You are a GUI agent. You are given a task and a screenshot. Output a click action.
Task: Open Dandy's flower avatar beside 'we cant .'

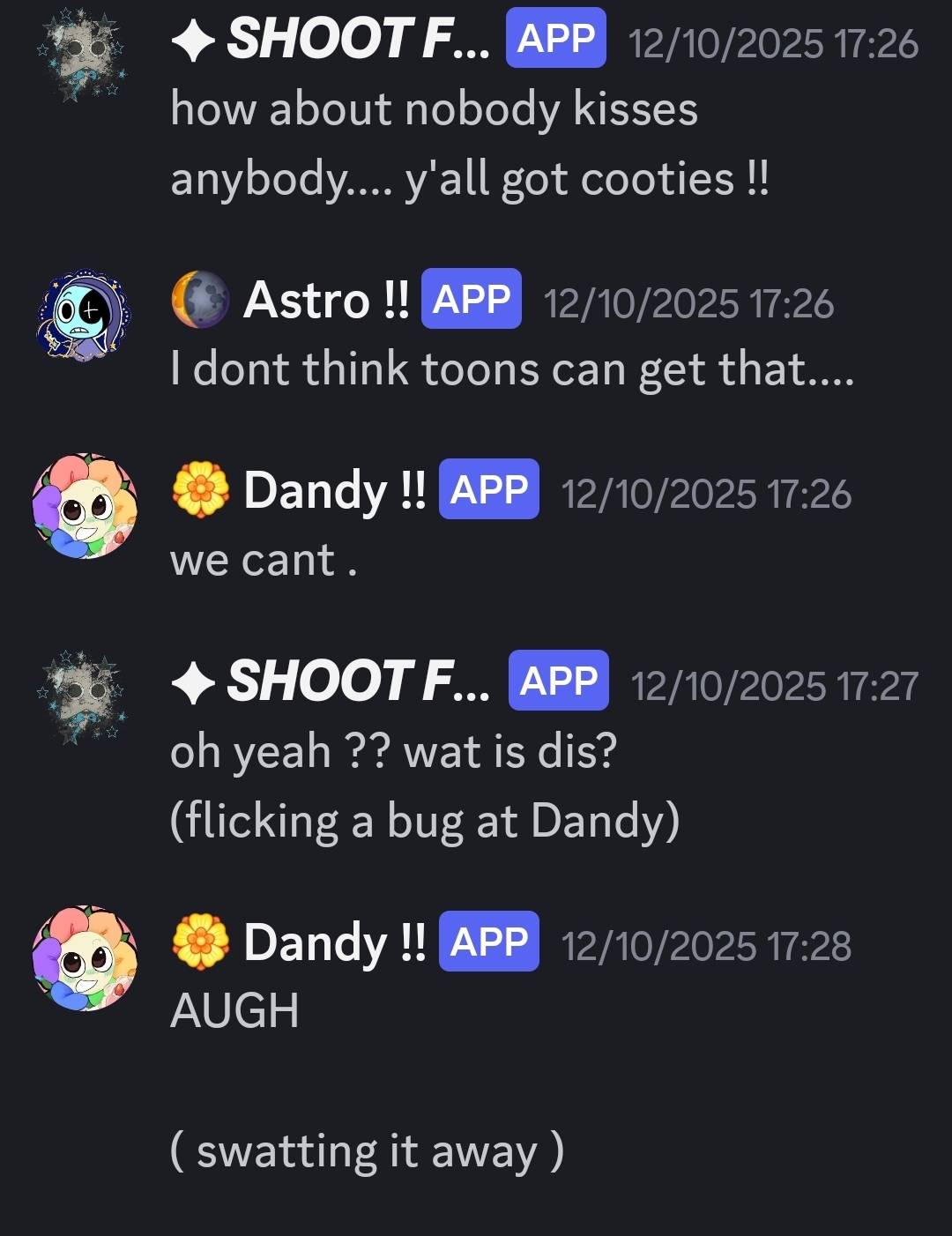pos(84,507)
